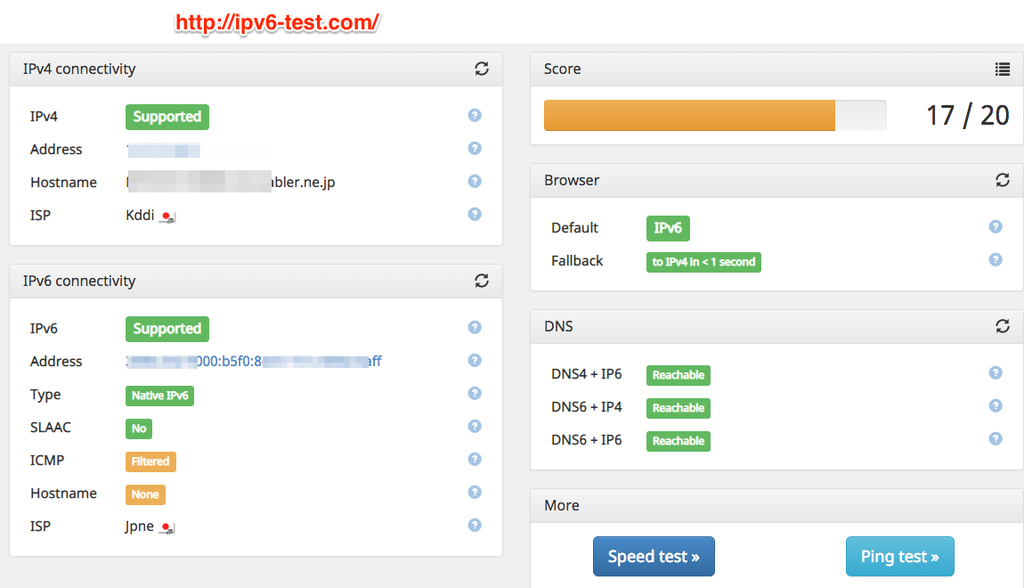Viewport: 1024px width, 588px height.
Task: Click the Japan flag next to Jpne
Action: pos(168,528)
